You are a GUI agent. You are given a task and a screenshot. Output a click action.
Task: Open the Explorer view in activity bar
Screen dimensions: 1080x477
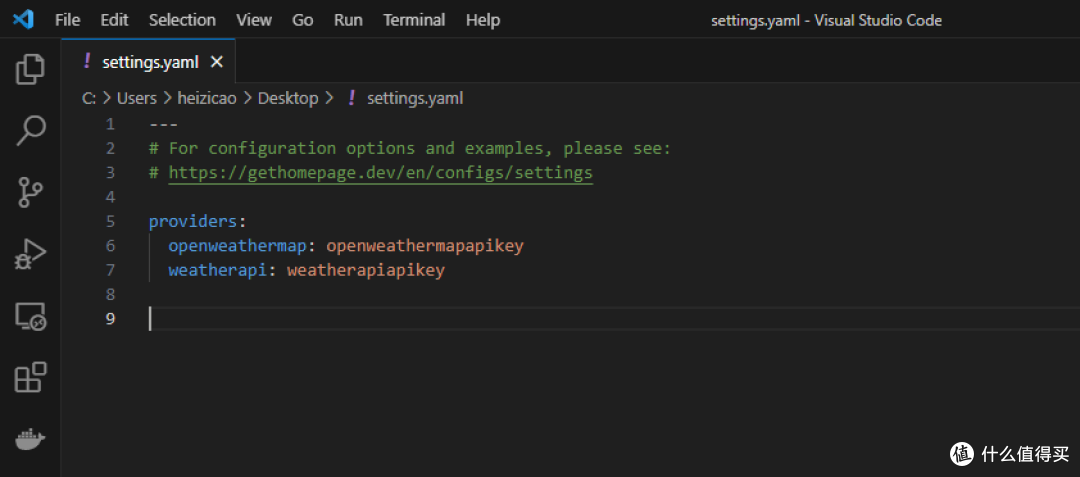point(30,69)
